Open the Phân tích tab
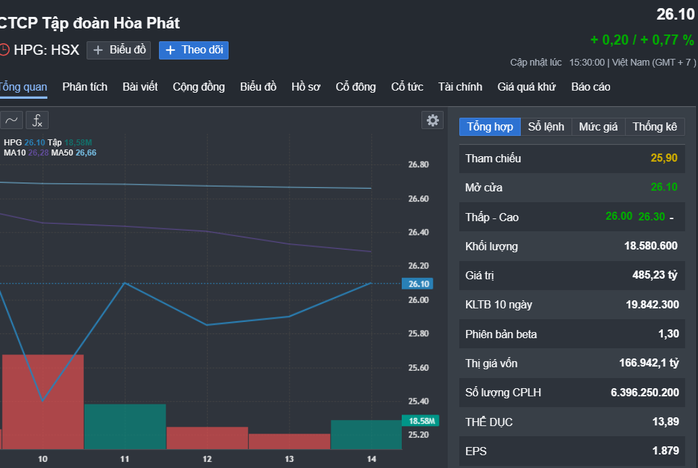This screenshot has width=698, height=468. pyautogui.click(x=85, y=87)
